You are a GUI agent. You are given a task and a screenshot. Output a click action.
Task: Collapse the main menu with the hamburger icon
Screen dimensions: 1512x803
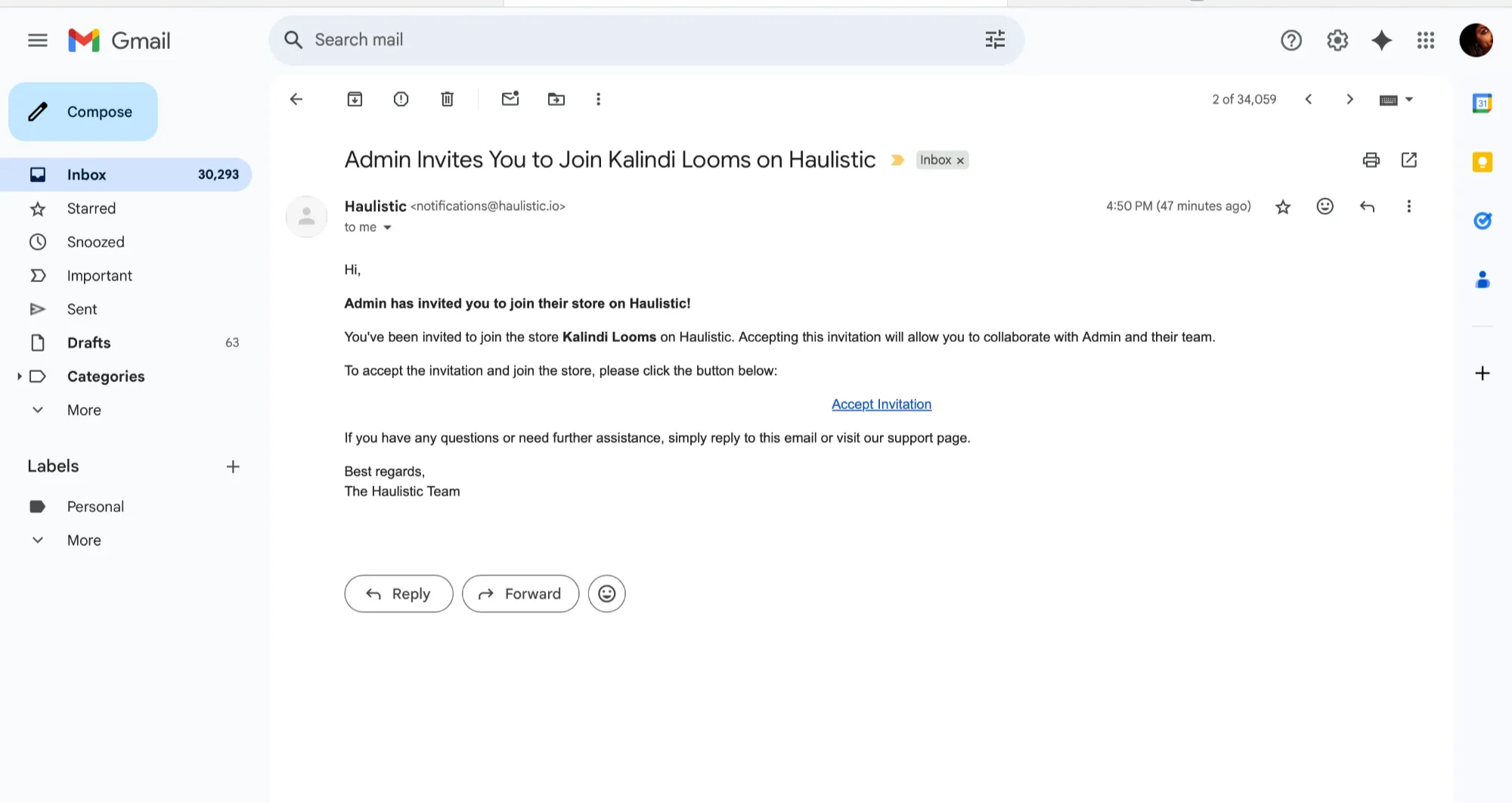[38, 40]
